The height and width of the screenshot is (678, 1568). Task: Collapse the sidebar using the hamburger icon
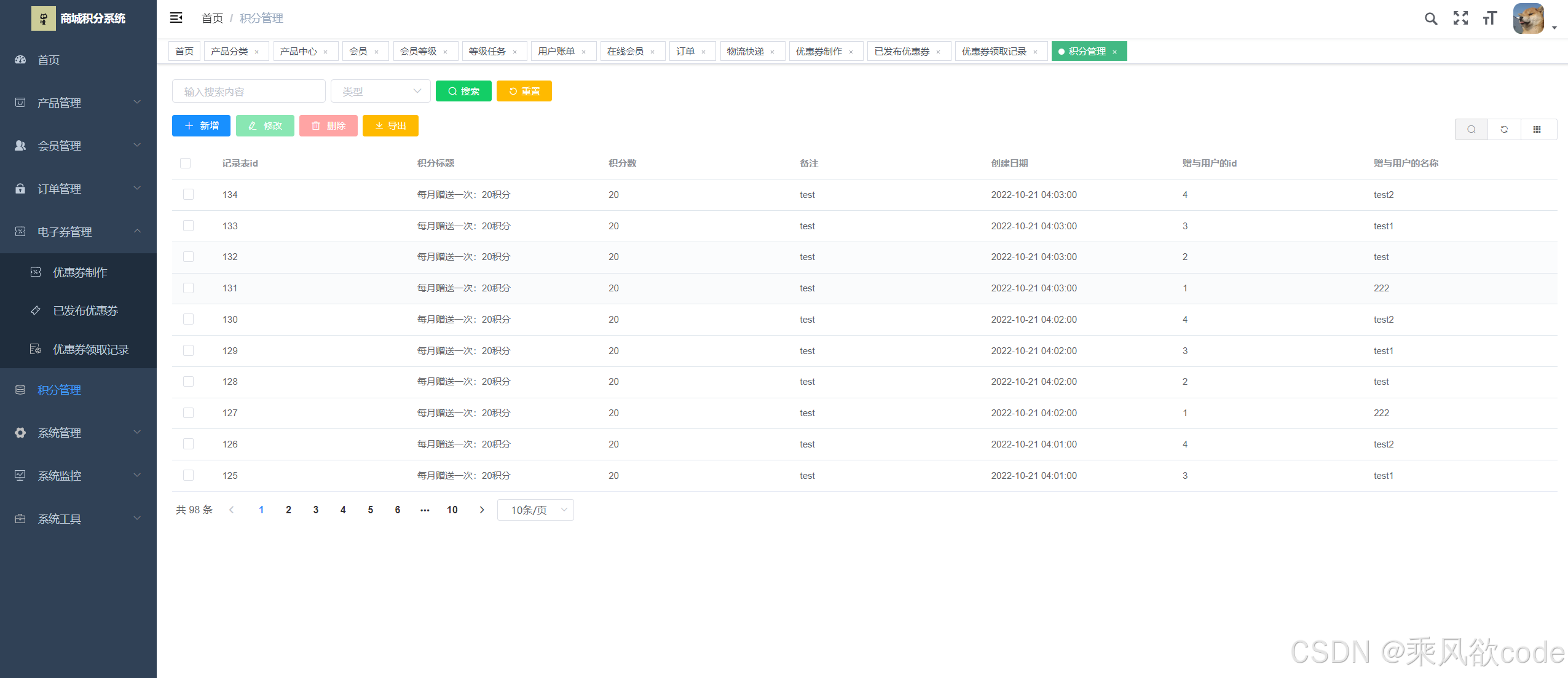(176, 18)
